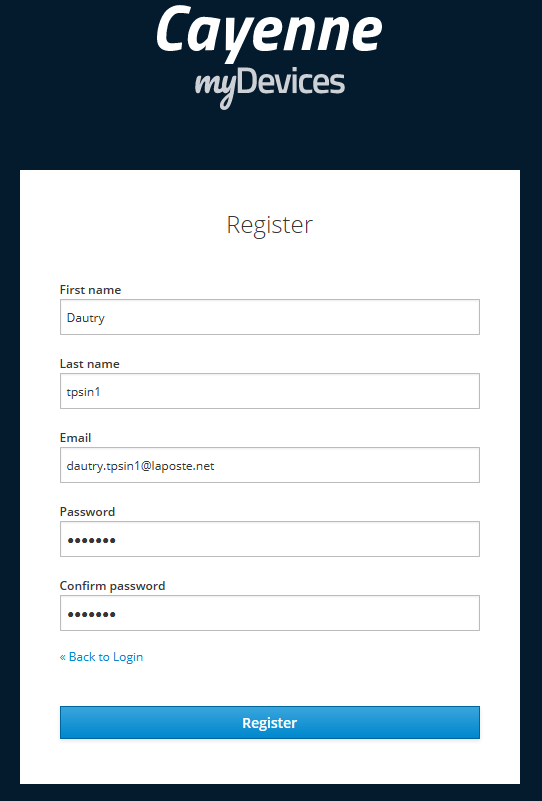Click the Confirm password label
Image resolution: width=542 pixels, height=801 pixels.
click(112, 586)
